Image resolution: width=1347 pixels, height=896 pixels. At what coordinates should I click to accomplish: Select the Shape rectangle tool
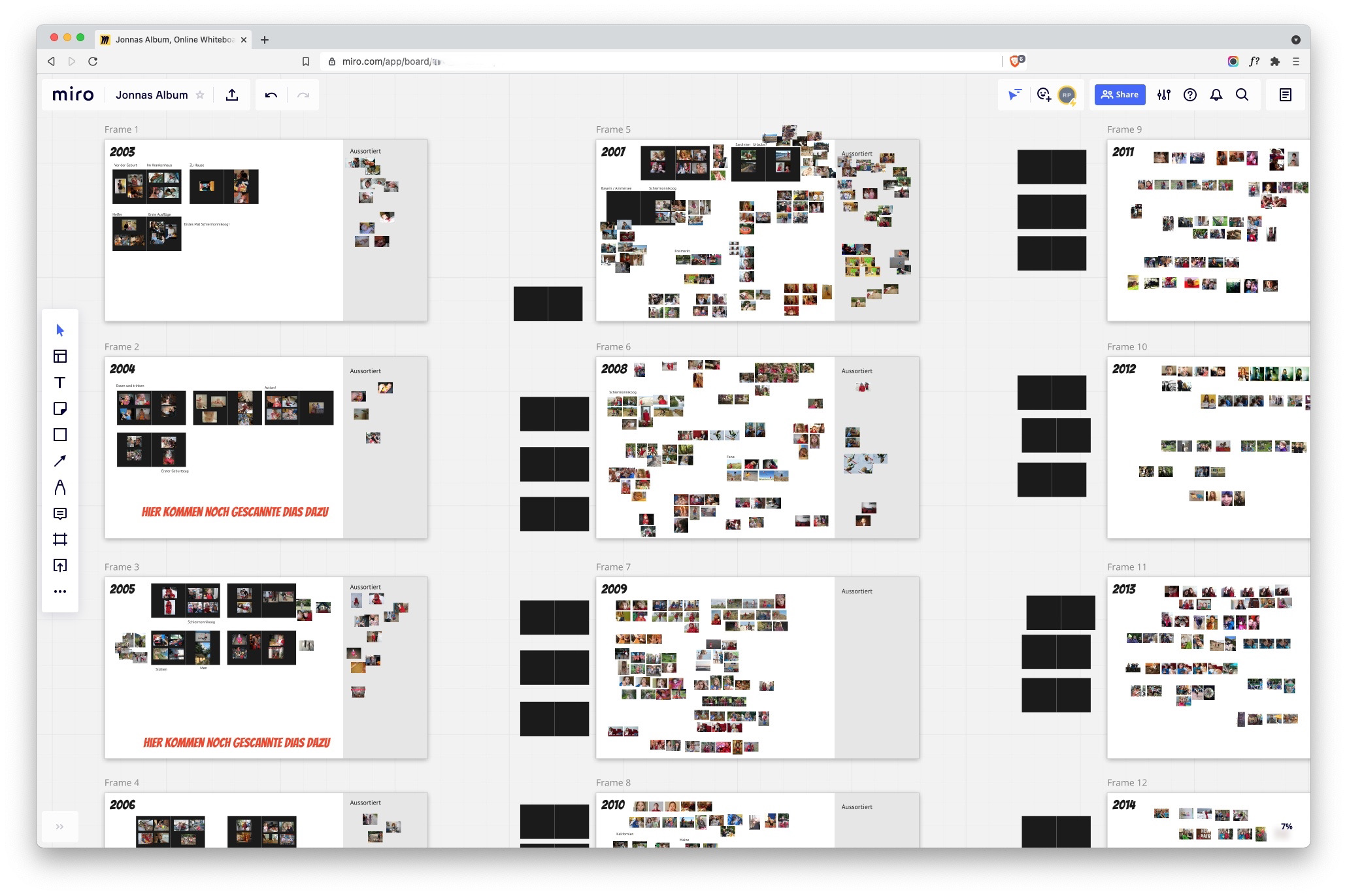(59, 435)
